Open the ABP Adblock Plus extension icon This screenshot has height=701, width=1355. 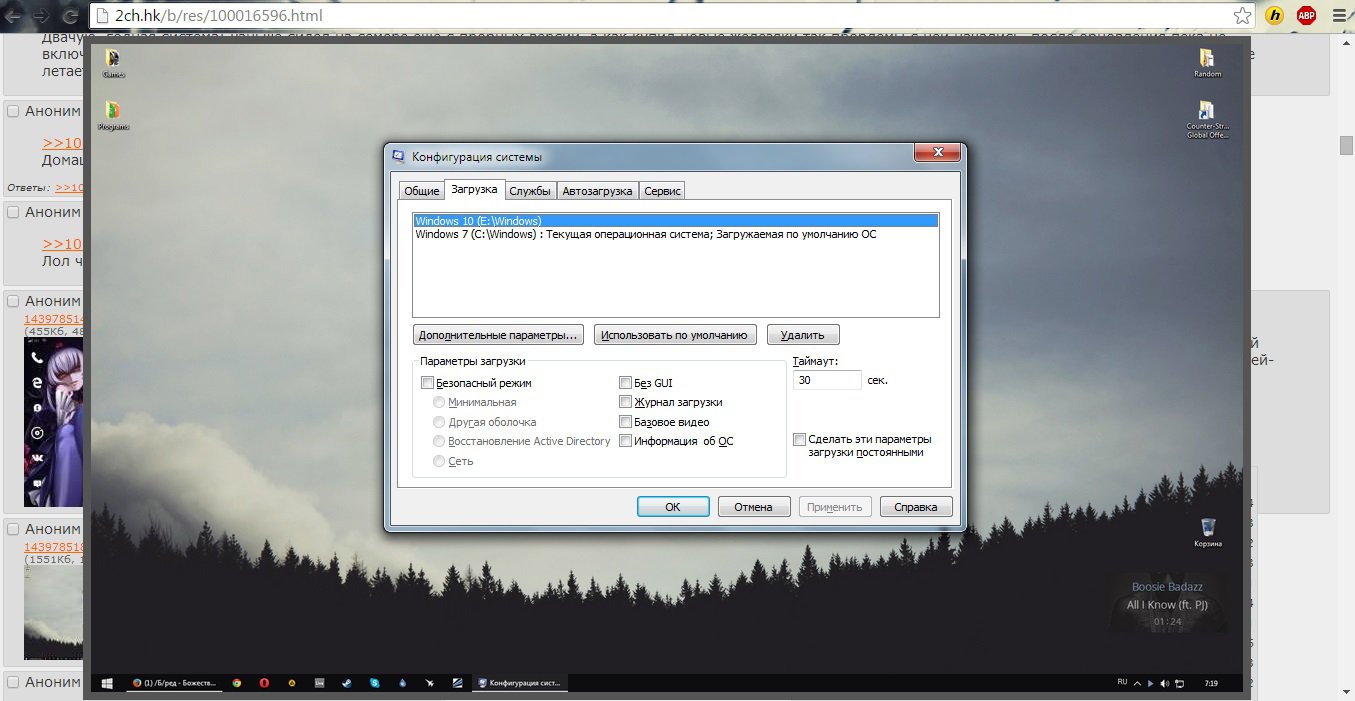pyautogui.click(x=1306, y=15)
